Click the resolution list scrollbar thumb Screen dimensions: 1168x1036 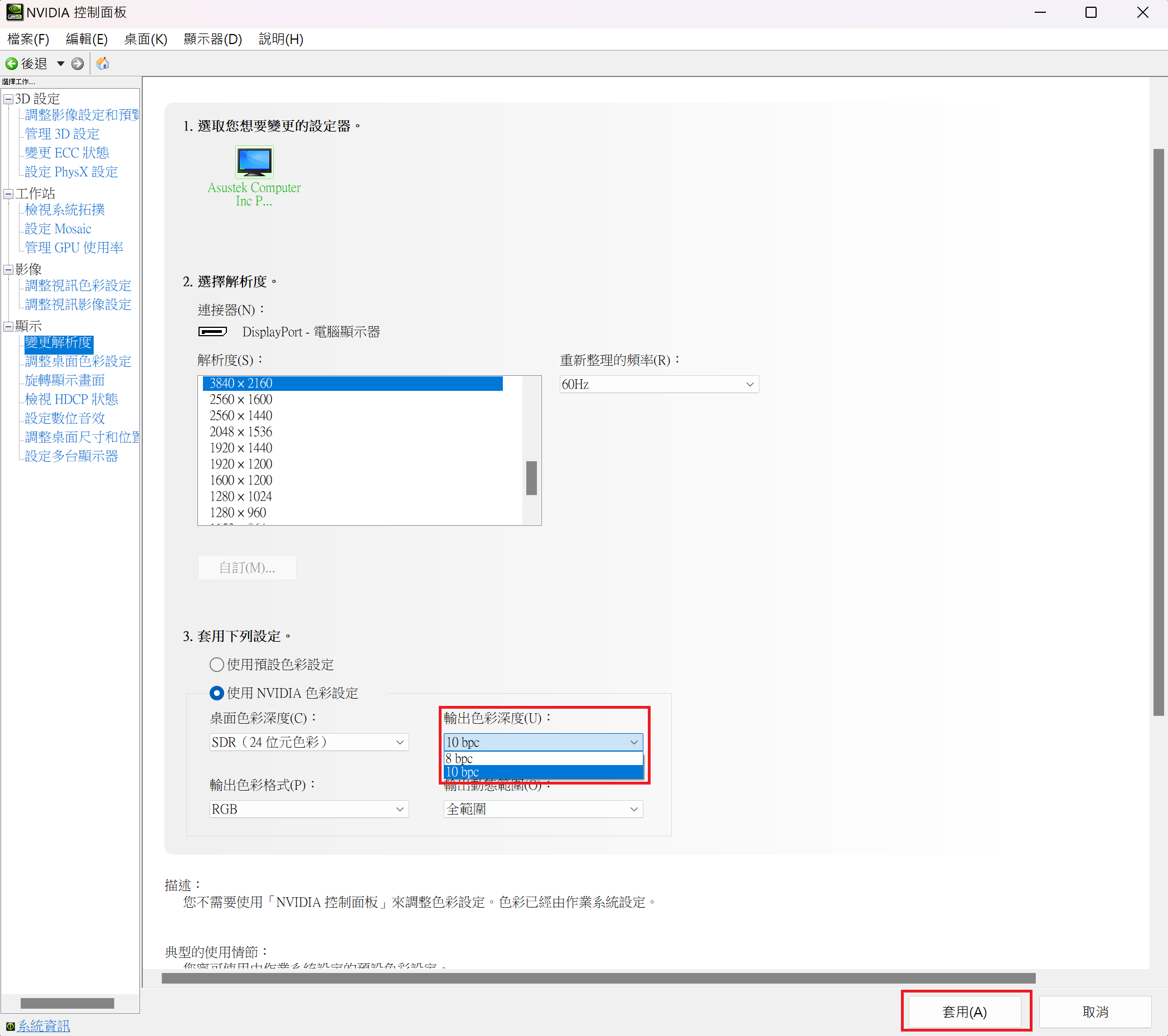[x=531, y=478]
